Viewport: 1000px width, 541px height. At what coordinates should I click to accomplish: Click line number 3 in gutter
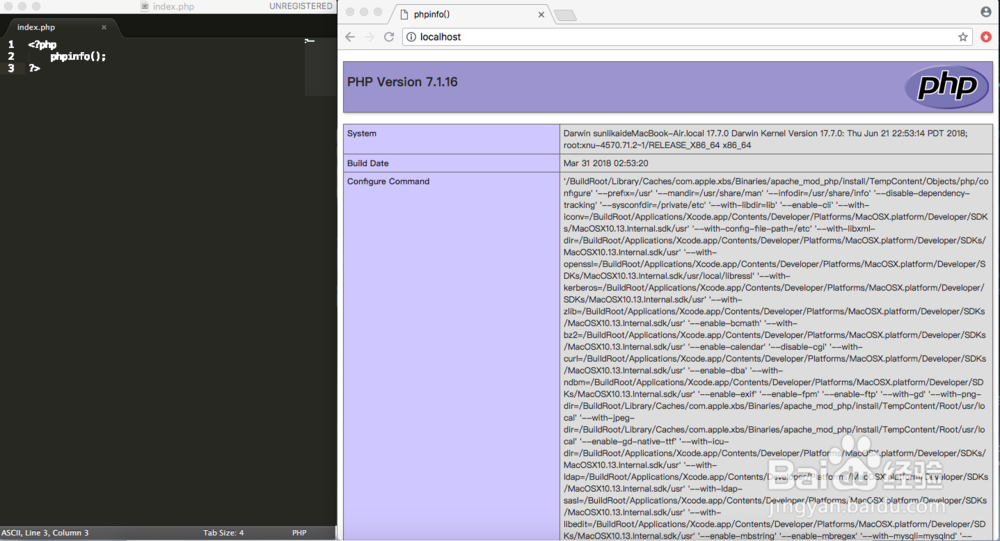click(11, 68)
